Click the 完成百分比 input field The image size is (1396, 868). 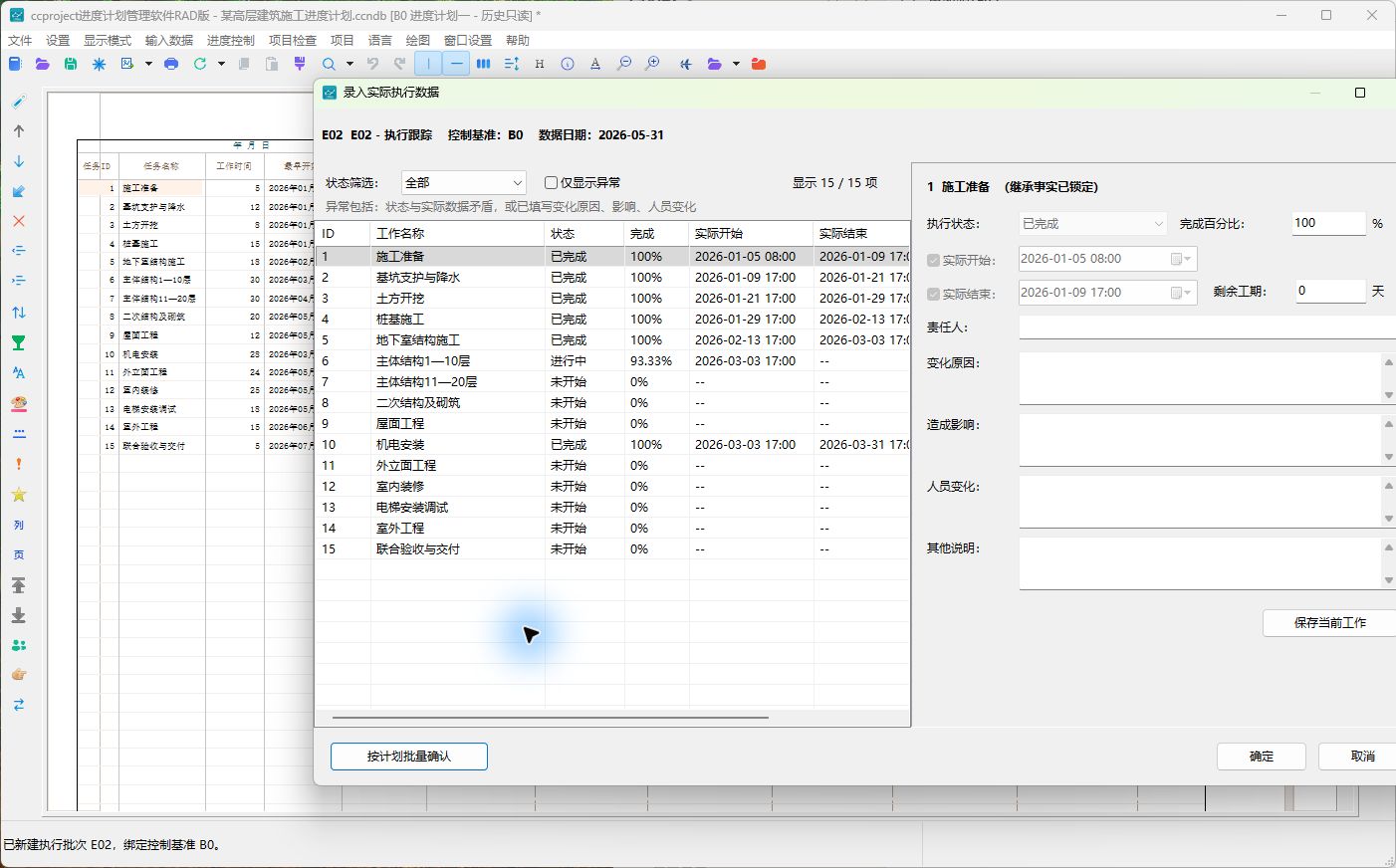click(1328, 223)
